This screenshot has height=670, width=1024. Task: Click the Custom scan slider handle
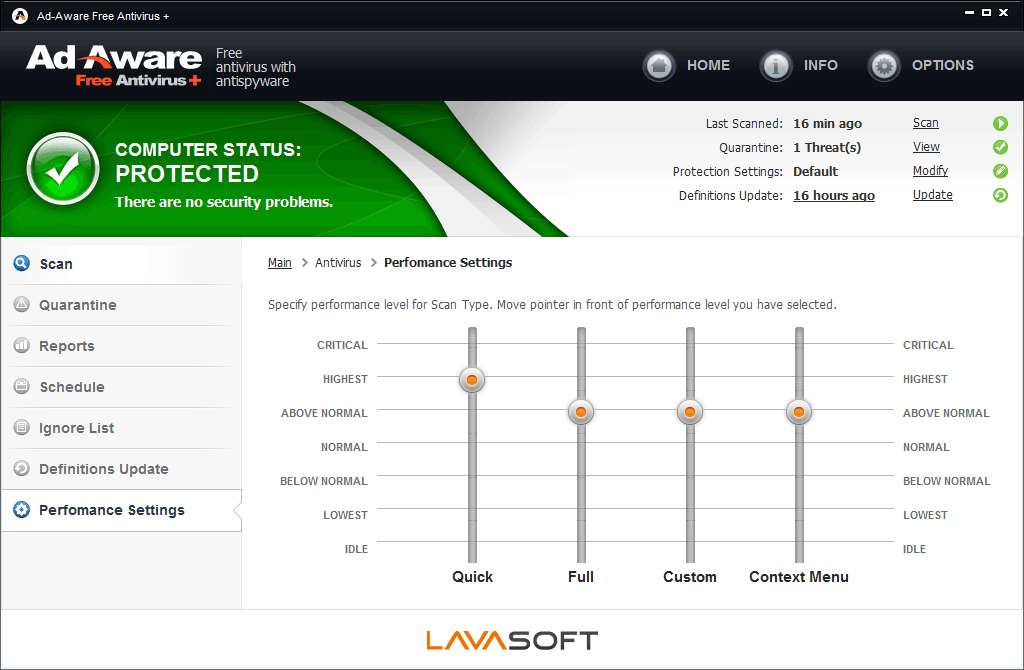tap(690, 412)
